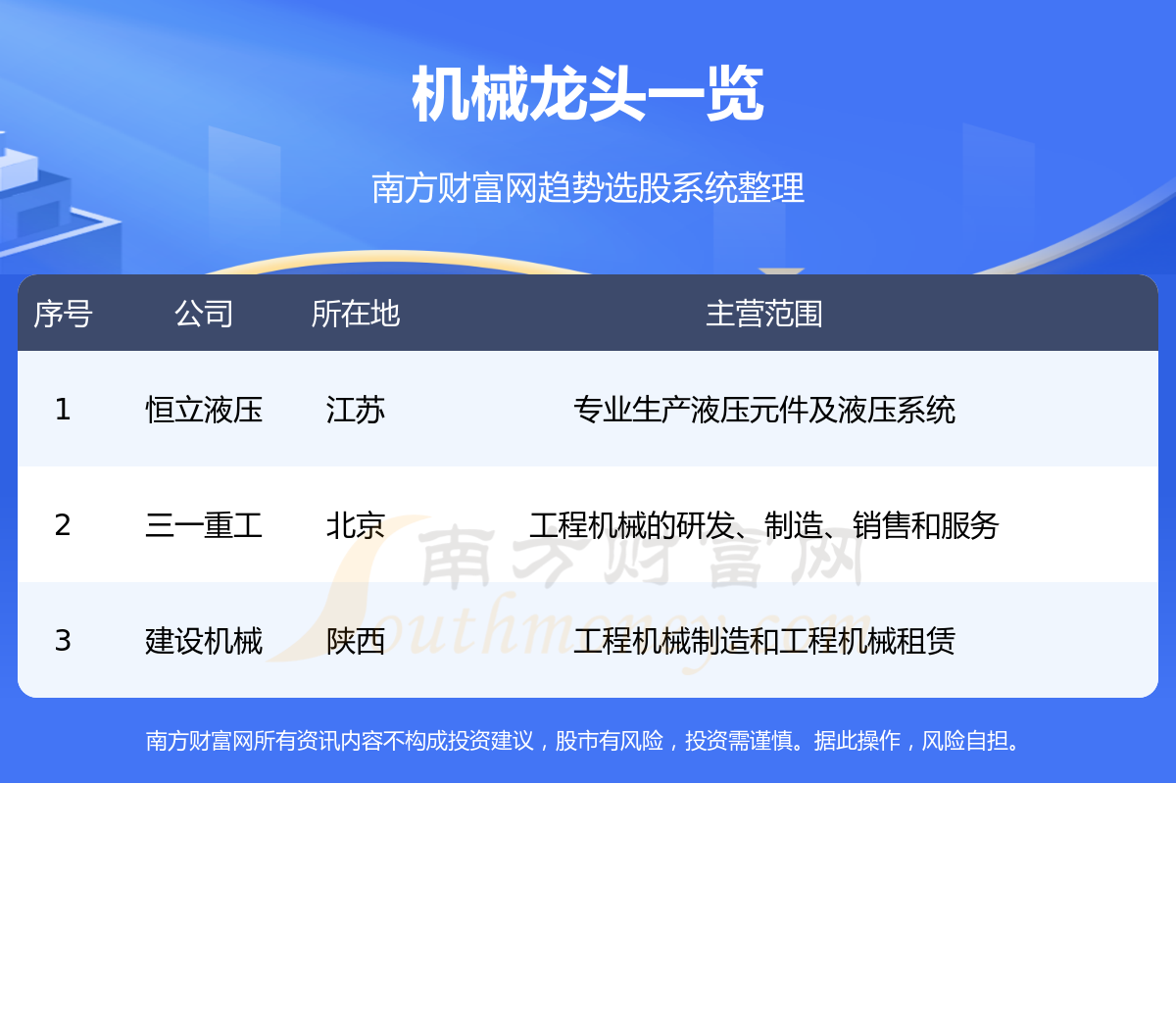Click the 序号 column header
Viewport: 1176px width, 1029px height.
63,314
